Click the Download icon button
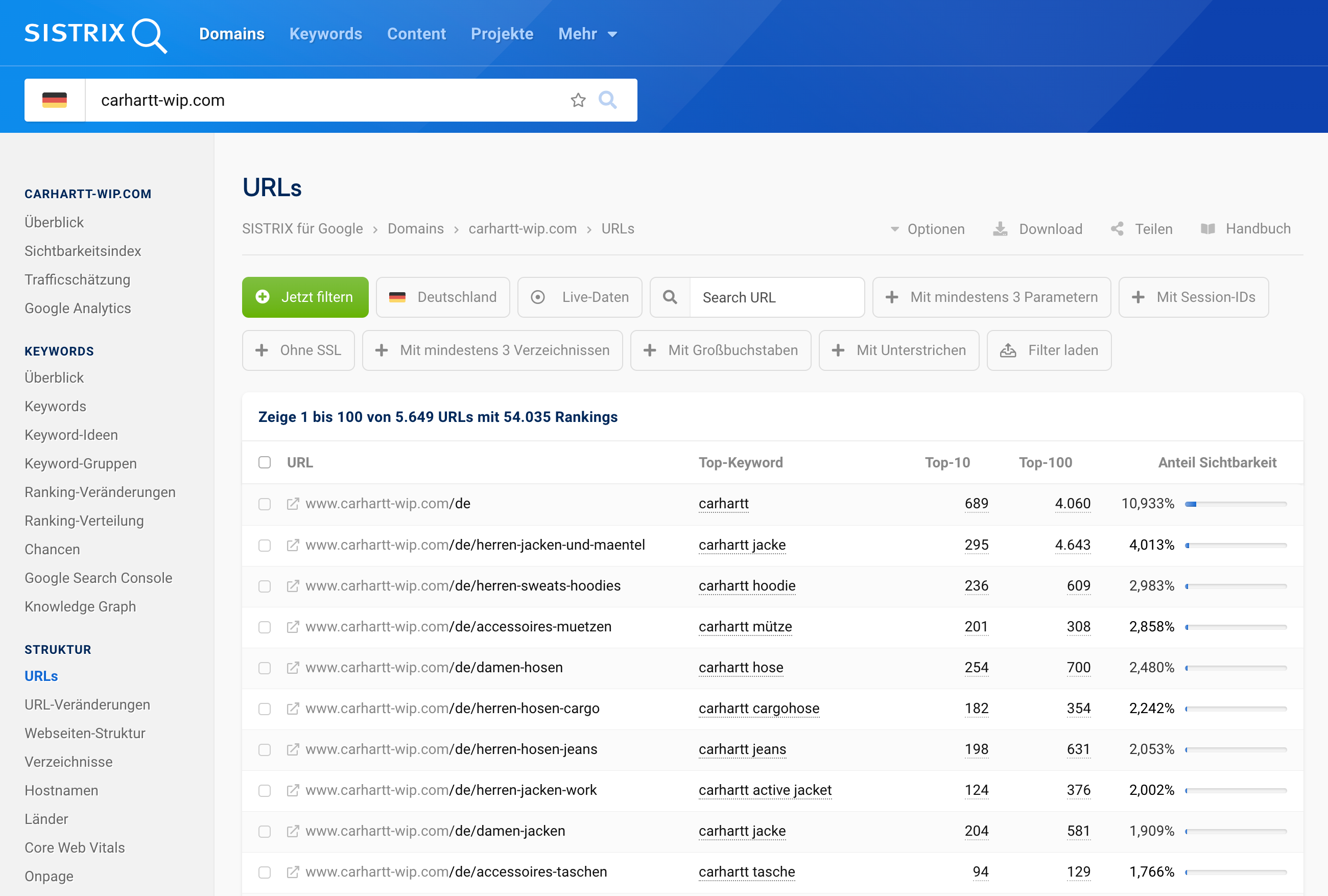 click(1000, 229)
